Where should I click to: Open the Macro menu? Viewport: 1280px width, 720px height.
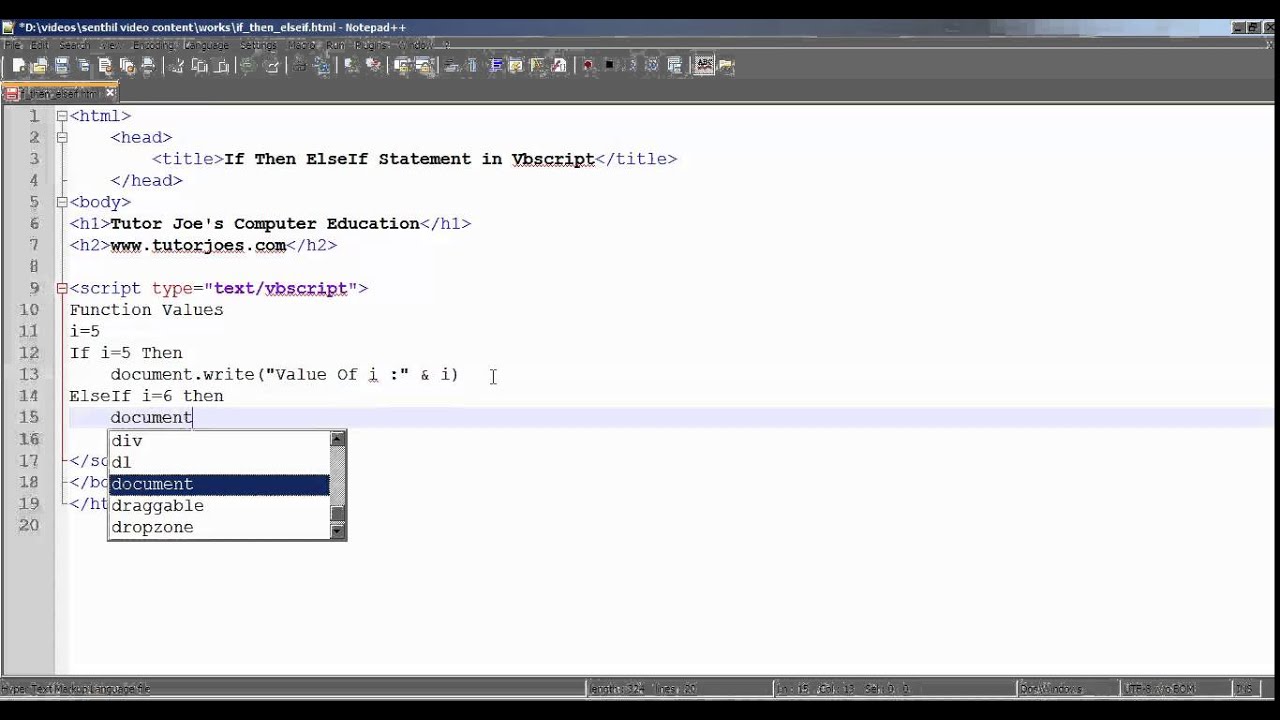[x=302, y=45]
